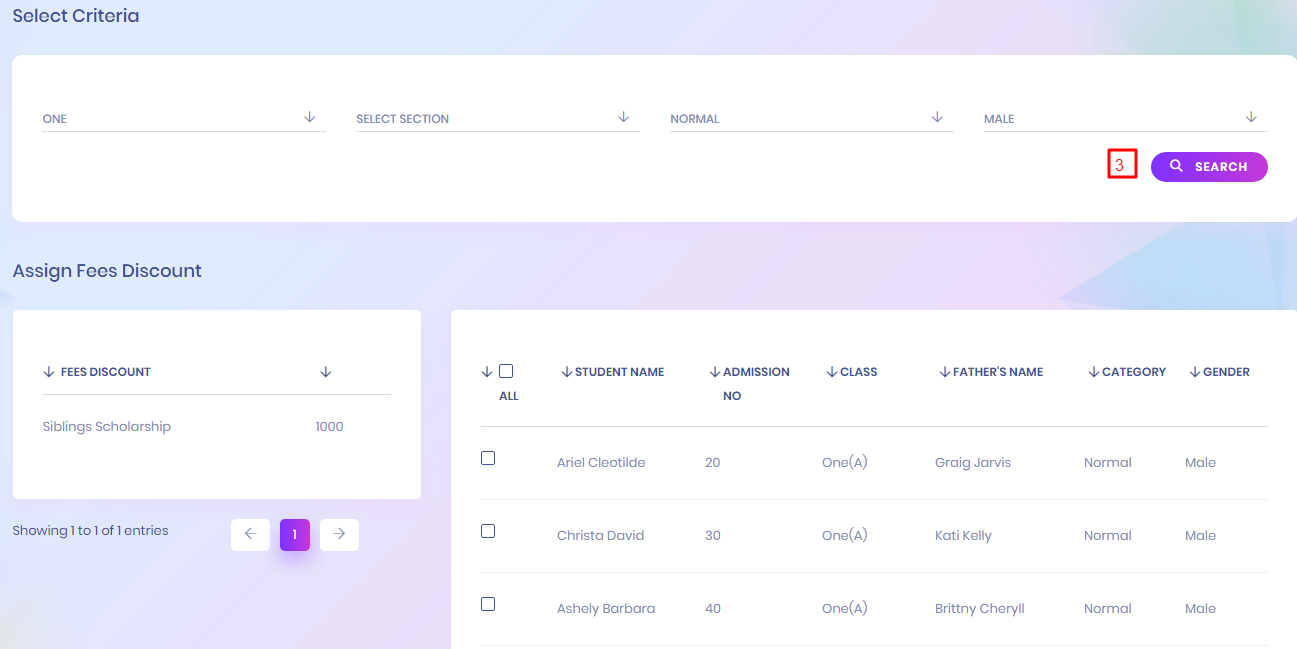Tick the checkbox for Ariel Cleotilde
This screenshot has width=1297, height=649.
[488, 458]
